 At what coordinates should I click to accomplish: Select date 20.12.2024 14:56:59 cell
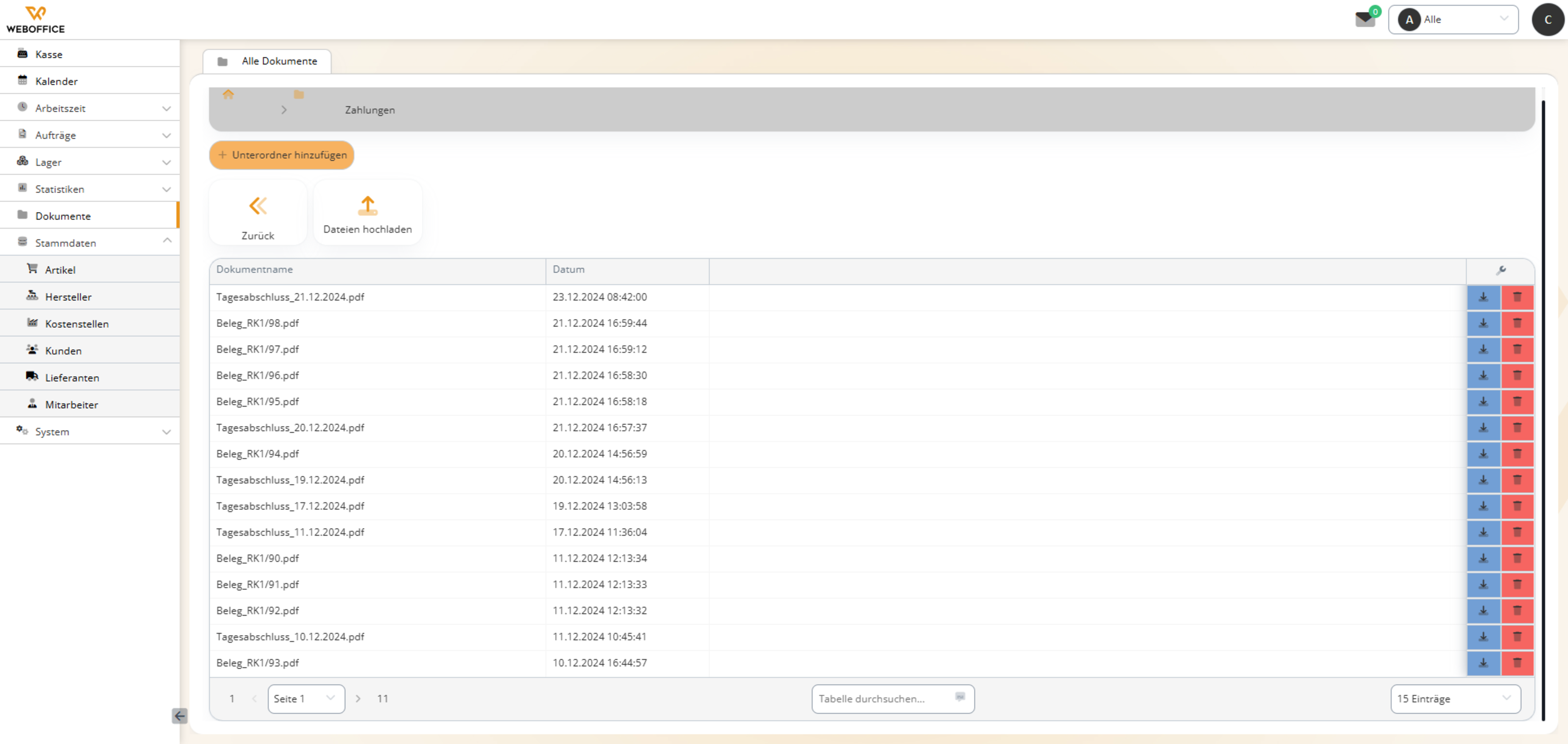pos(627,454)
